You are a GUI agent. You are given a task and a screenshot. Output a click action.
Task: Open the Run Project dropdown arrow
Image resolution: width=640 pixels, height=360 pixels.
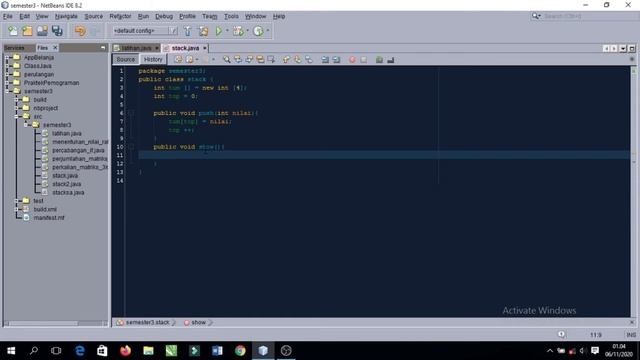(227, 31)
